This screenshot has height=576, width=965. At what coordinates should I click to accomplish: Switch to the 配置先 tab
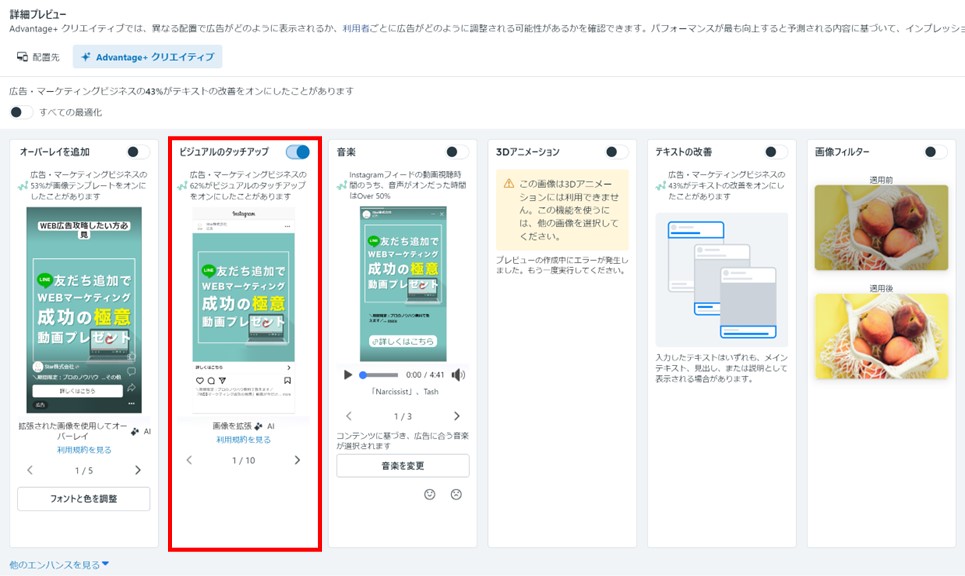(x=38, y=57)
